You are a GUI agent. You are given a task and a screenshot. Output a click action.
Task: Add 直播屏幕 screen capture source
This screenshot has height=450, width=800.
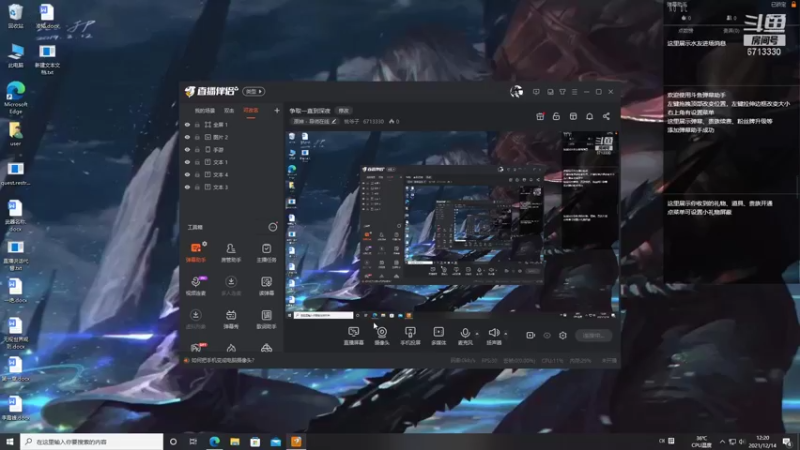pyautogui.click(x=354, y=336)
